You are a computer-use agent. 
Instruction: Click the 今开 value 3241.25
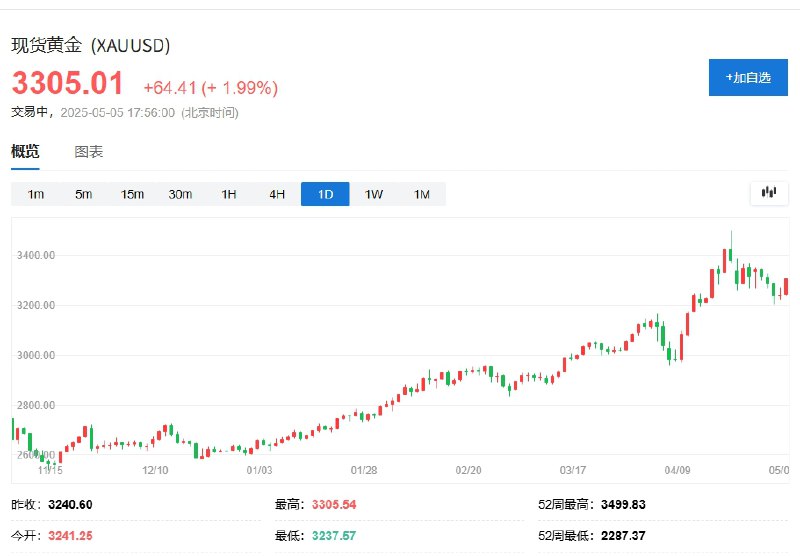[x=70, y=536]
